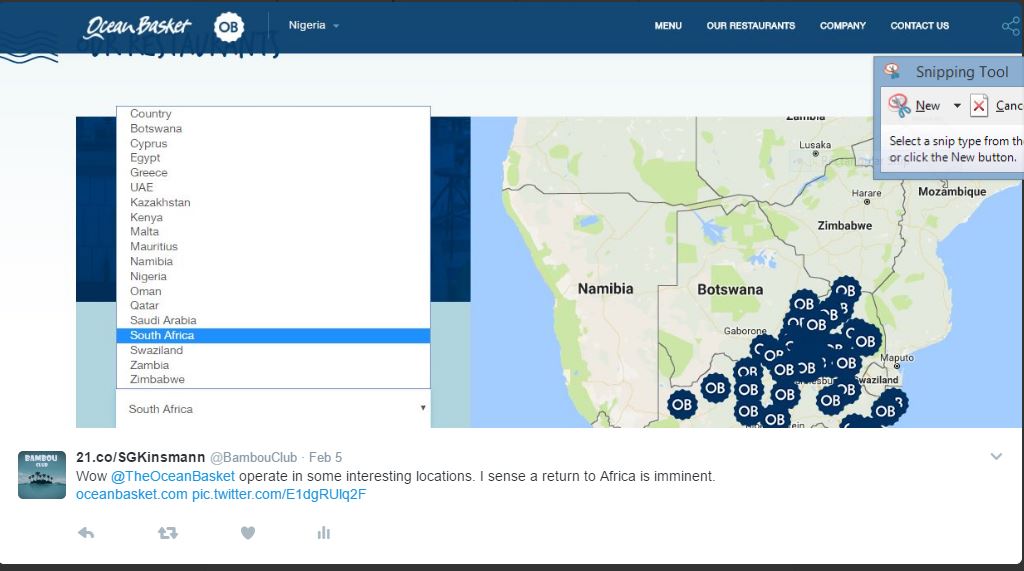
Task: Select Namibia from country list
Action: click(273, 261)
